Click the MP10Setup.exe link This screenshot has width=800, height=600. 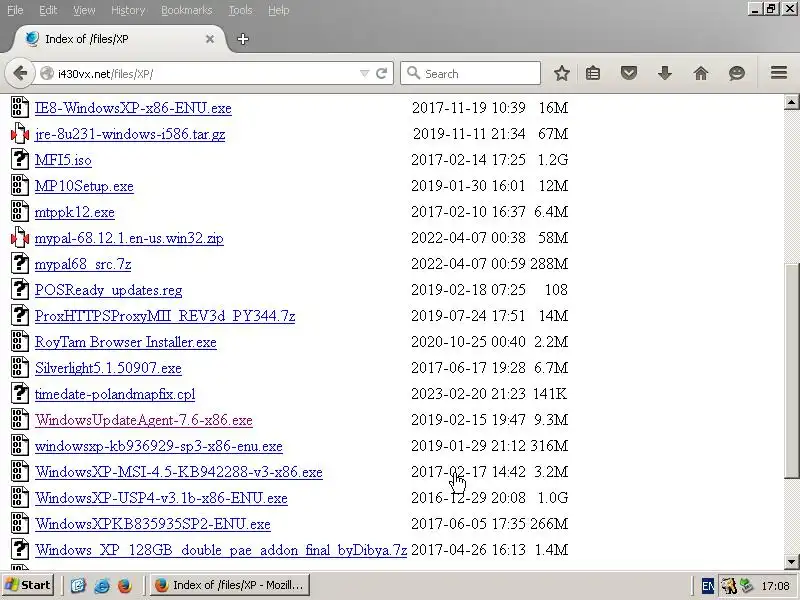pos(84,186)
